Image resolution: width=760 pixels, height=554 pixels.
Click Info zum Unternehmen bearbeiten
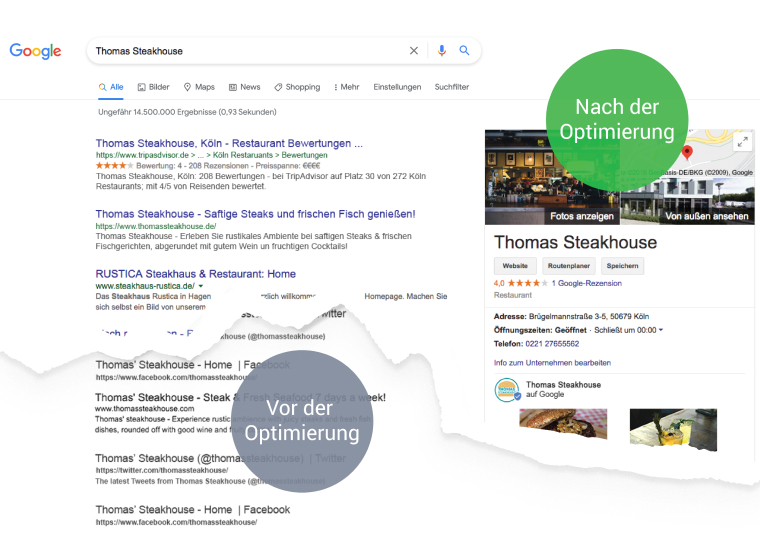[x=552, y=363]
